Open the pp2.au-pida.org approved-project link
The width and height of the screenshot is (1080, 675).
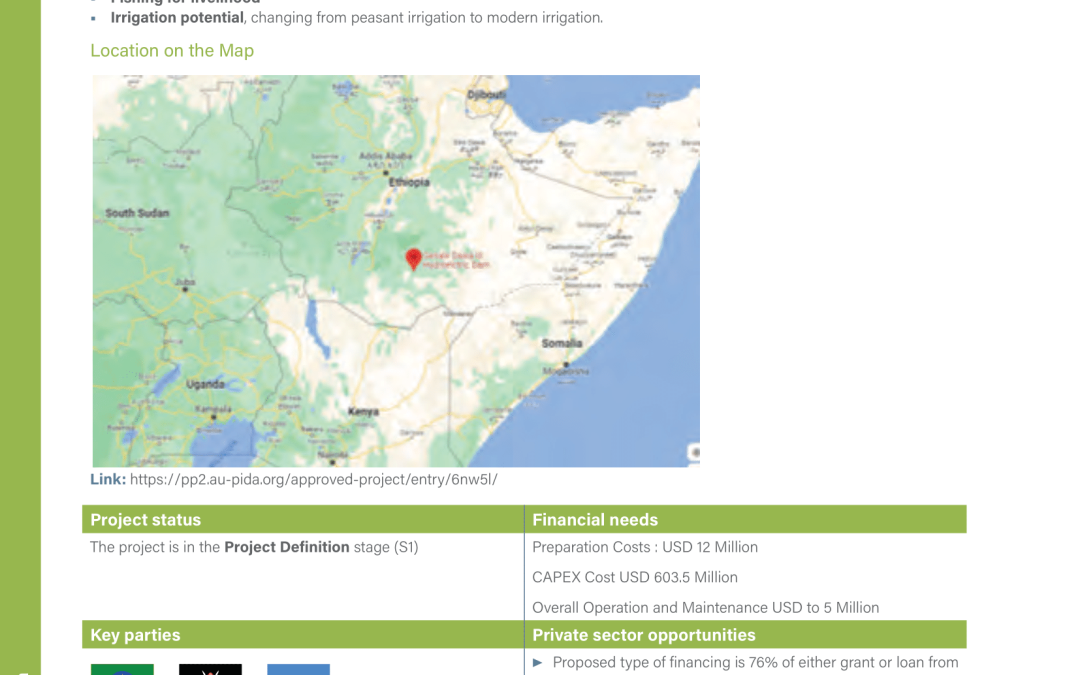(313, 480)
